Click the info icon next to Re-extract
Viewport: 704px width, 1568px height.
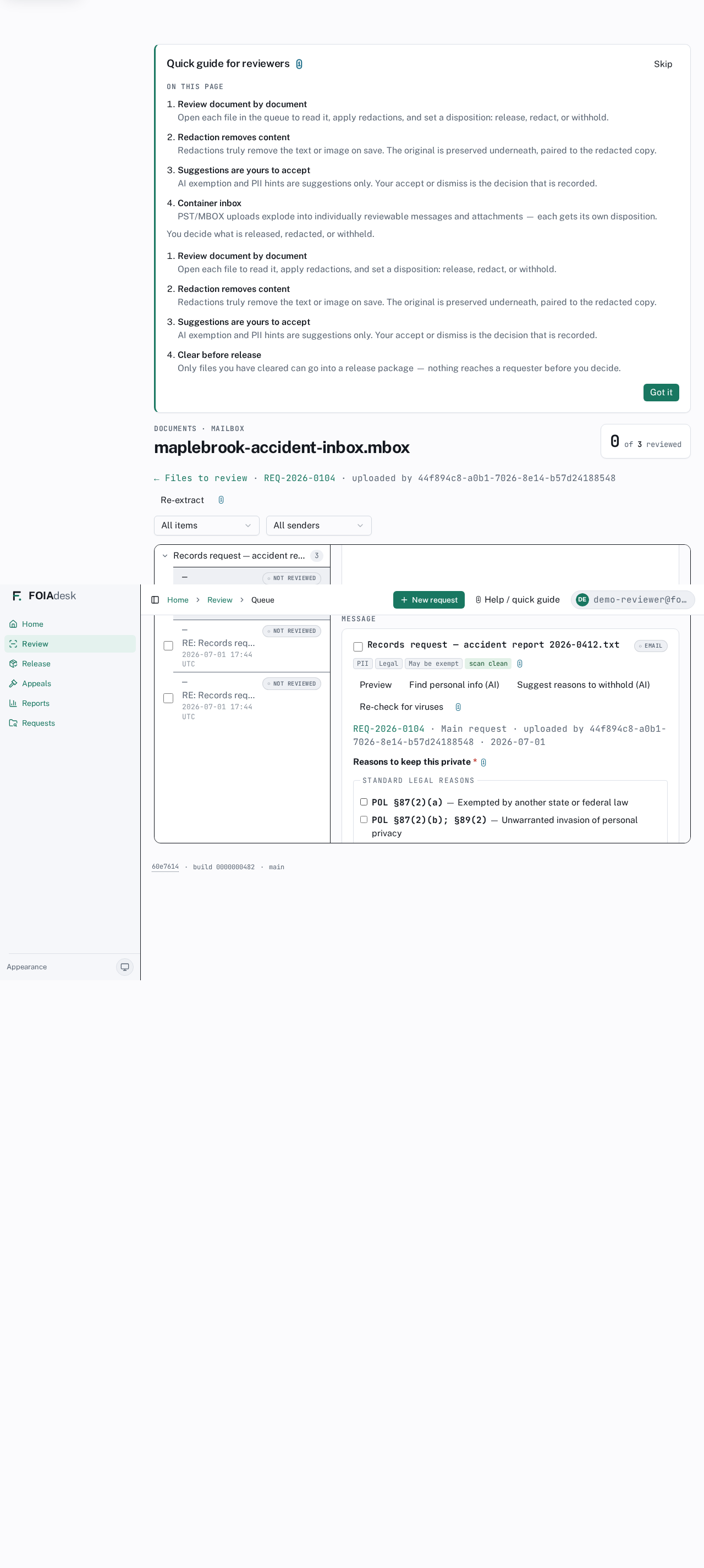point(221,500)
